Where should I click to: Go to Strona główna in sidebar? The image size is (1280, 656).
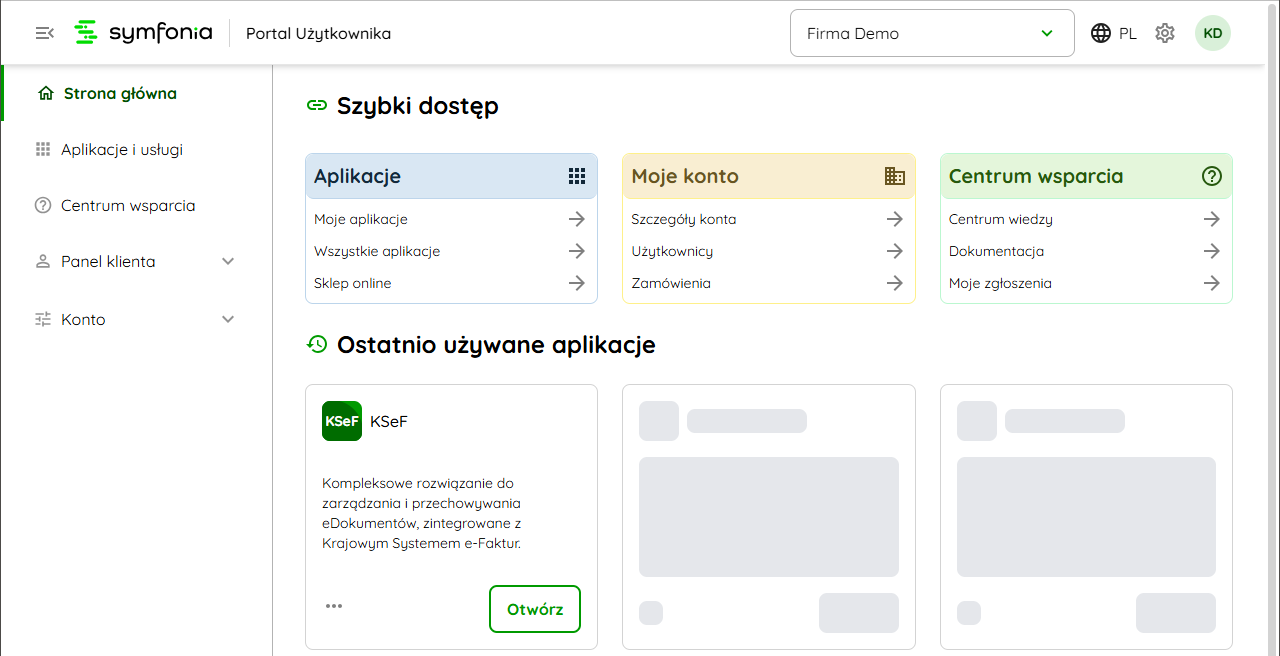coord(120,94)
